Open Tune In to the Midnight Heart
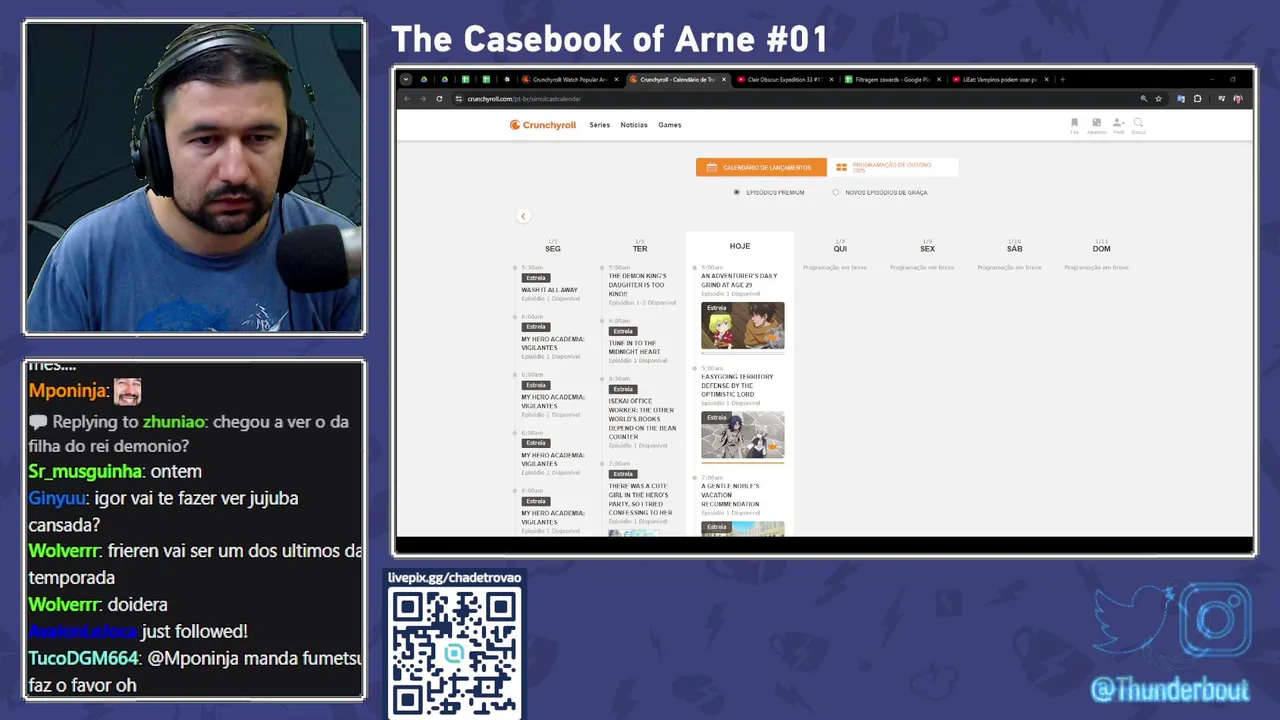Image resolution: width=1280 pixels, height=720 pixels. (x=635, y=347)
